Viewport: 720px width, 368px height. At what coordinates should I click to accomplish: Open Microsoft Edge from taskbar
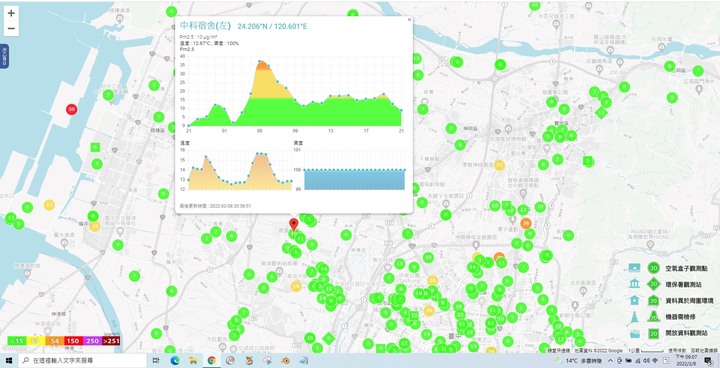point(174,361)
